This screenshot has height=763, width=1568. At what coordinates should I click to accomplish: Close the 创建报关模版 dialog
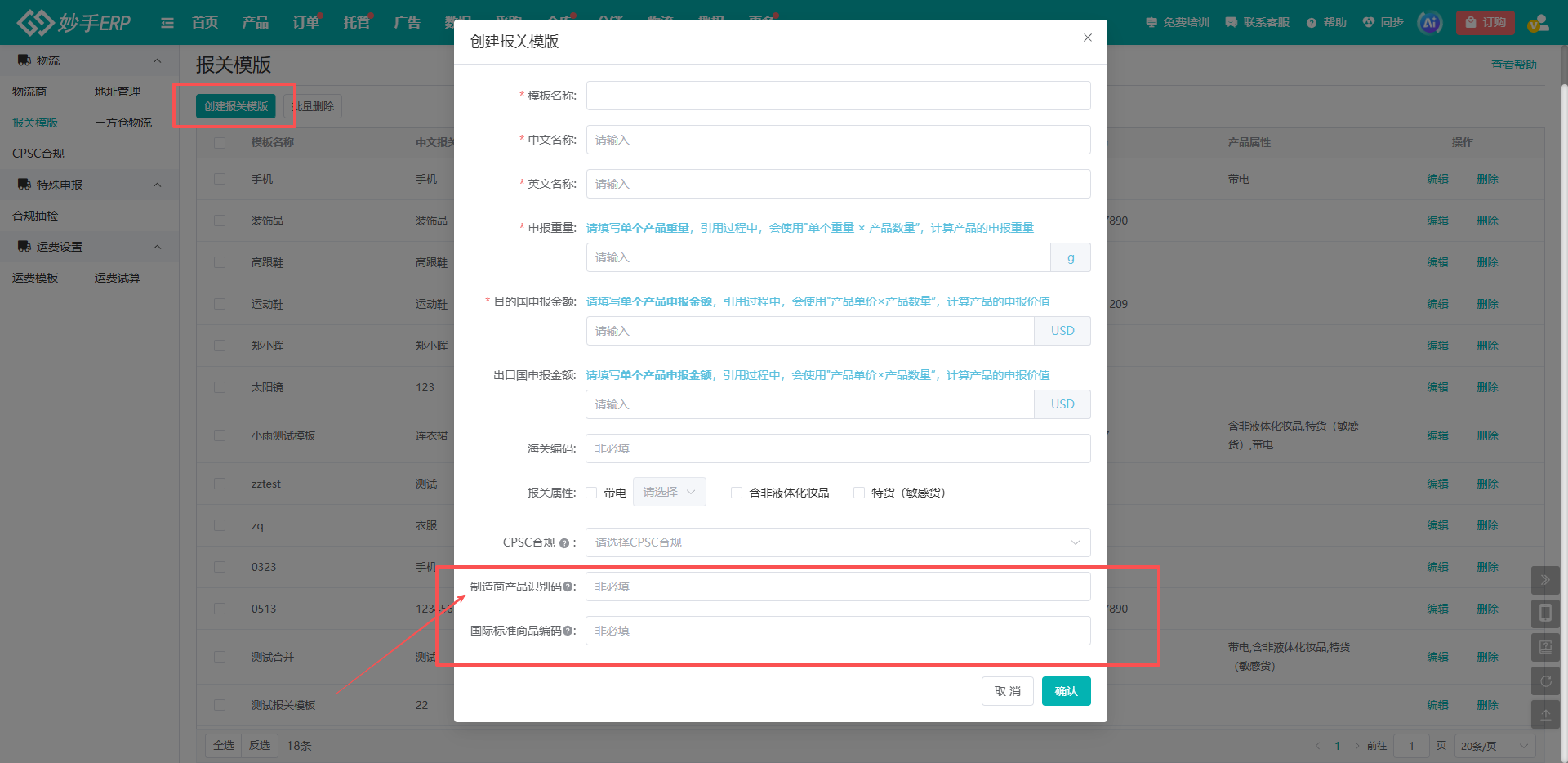[x=1087, y=38]
